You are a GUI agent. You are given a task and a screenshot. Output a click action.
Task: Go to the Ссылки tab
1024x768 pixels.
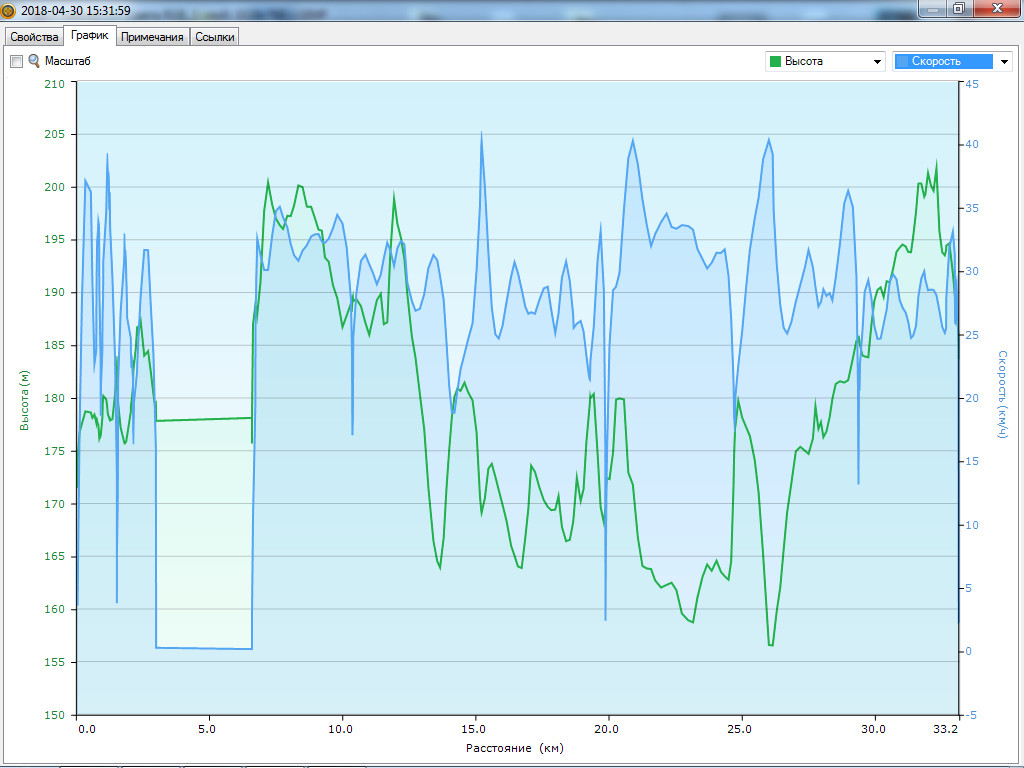[215, 37]
